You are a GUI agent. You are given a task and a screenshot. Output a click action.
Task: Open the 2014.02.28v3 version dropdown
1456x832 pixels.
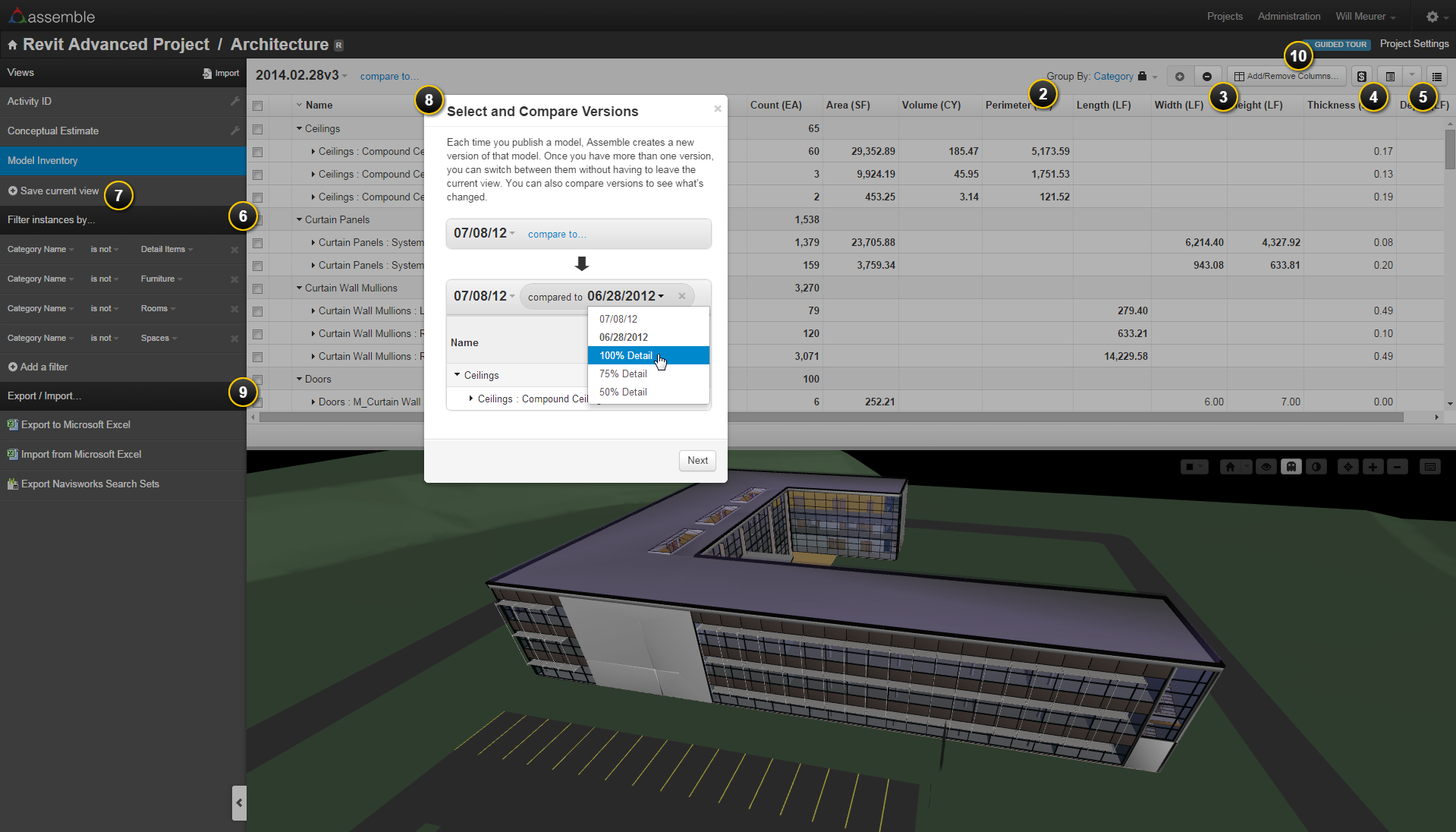click(x=301, y=75)
